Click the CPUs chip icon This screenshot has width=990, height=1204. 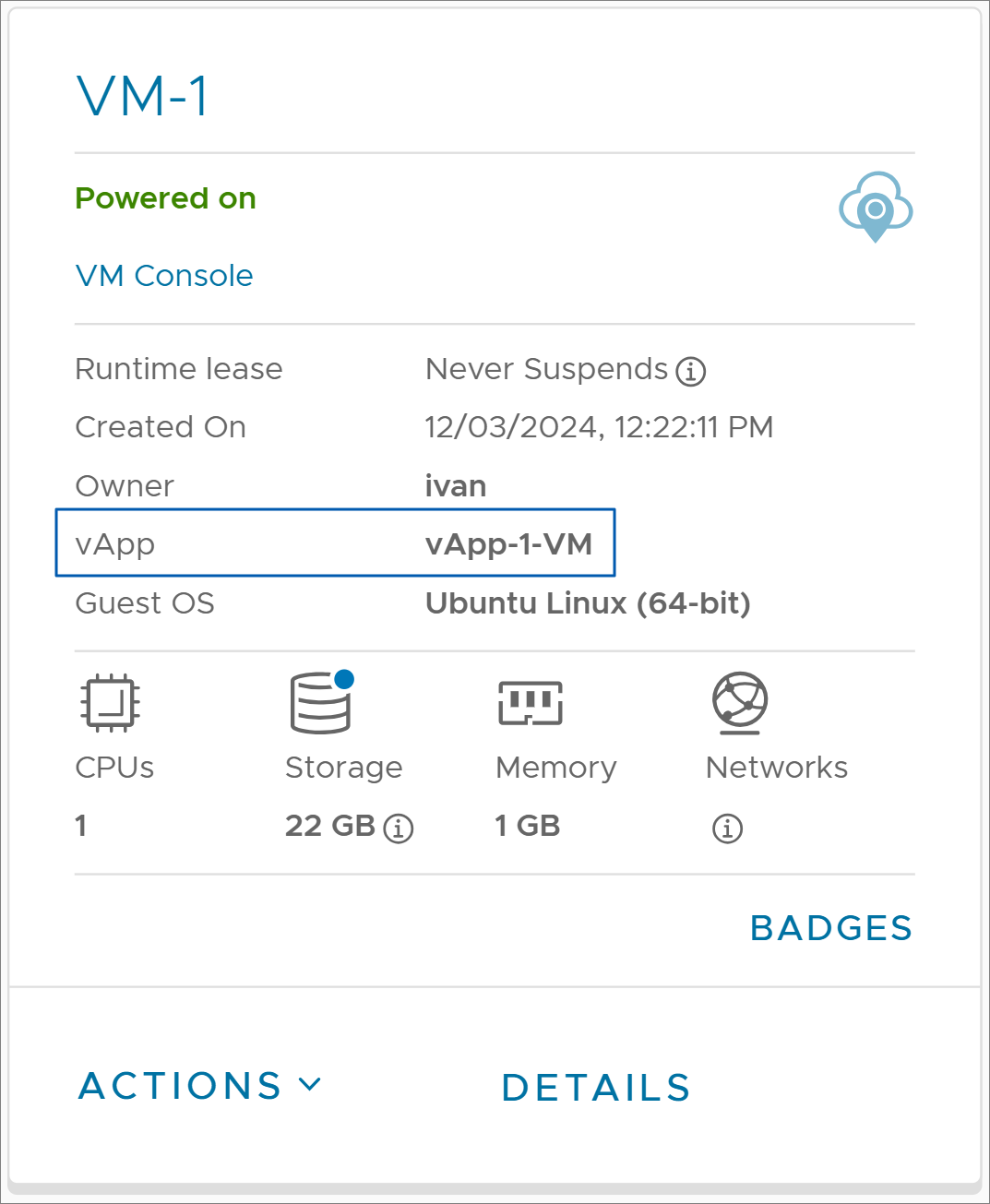pos(110,703)
